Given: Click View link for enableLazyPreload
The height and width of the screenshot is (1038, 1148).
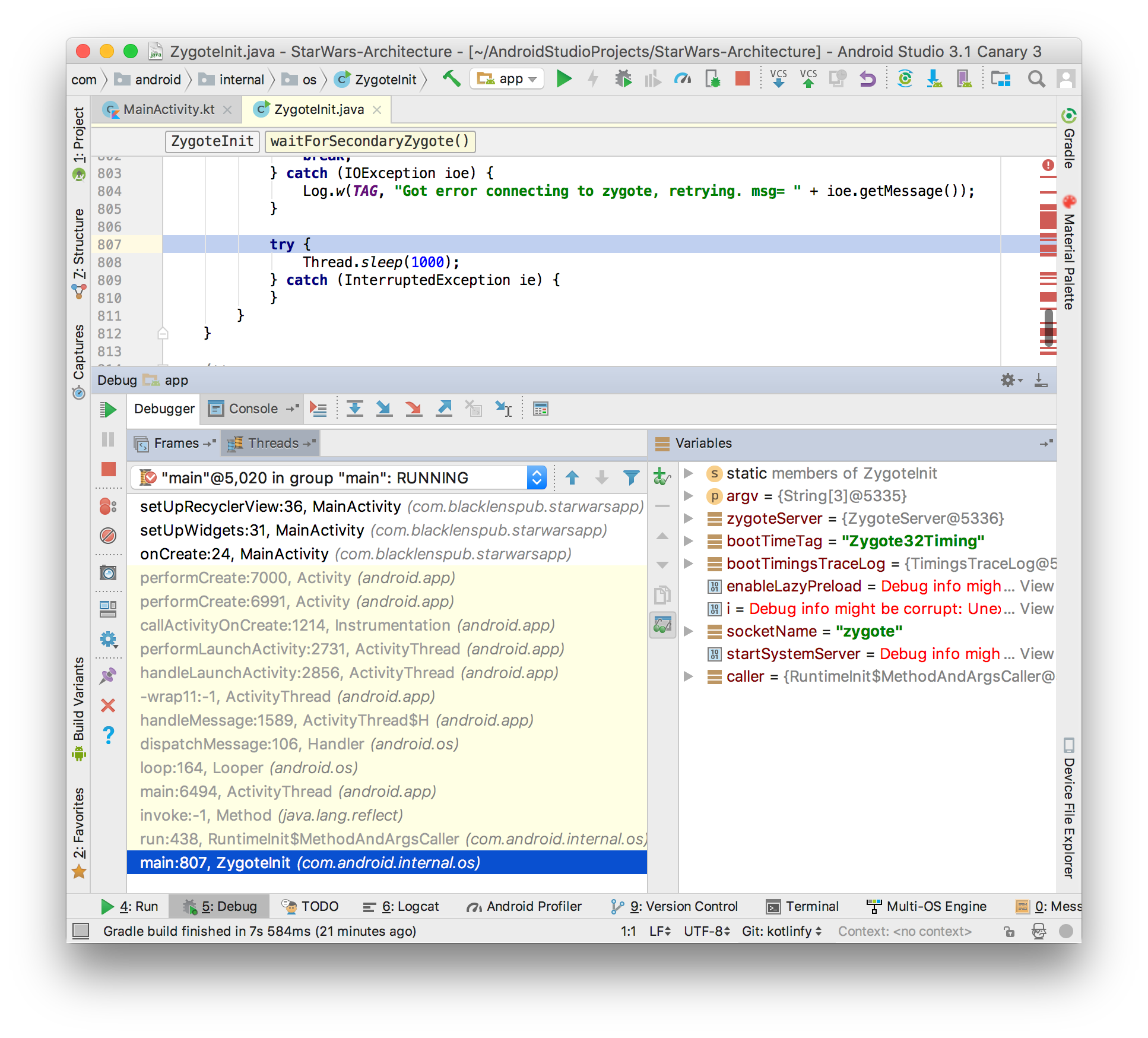Looking at the screenshot, I should [x=1037, y=586].
